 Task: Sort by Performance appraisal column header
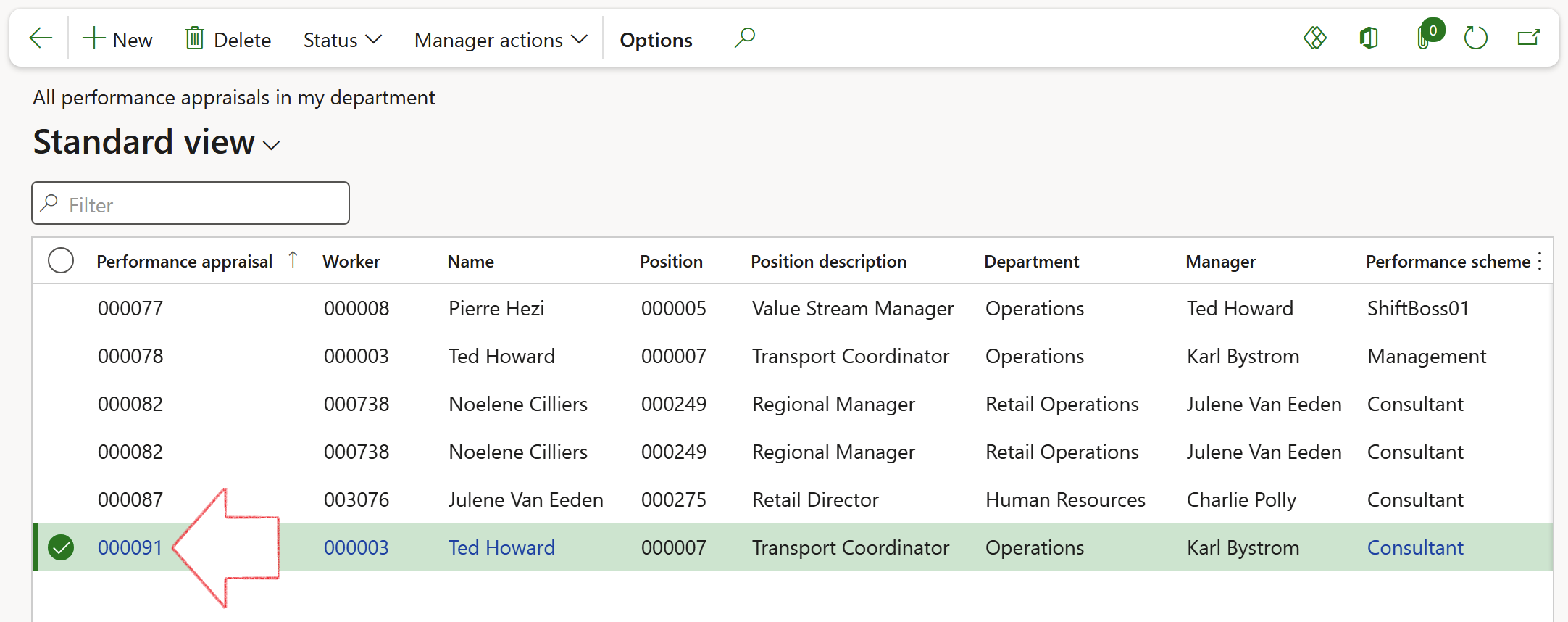184,261
